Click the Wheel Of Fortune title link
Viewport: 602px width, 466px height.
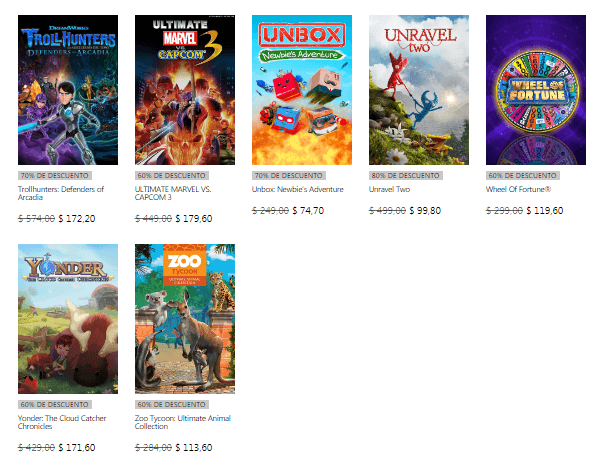coord(518,189)
